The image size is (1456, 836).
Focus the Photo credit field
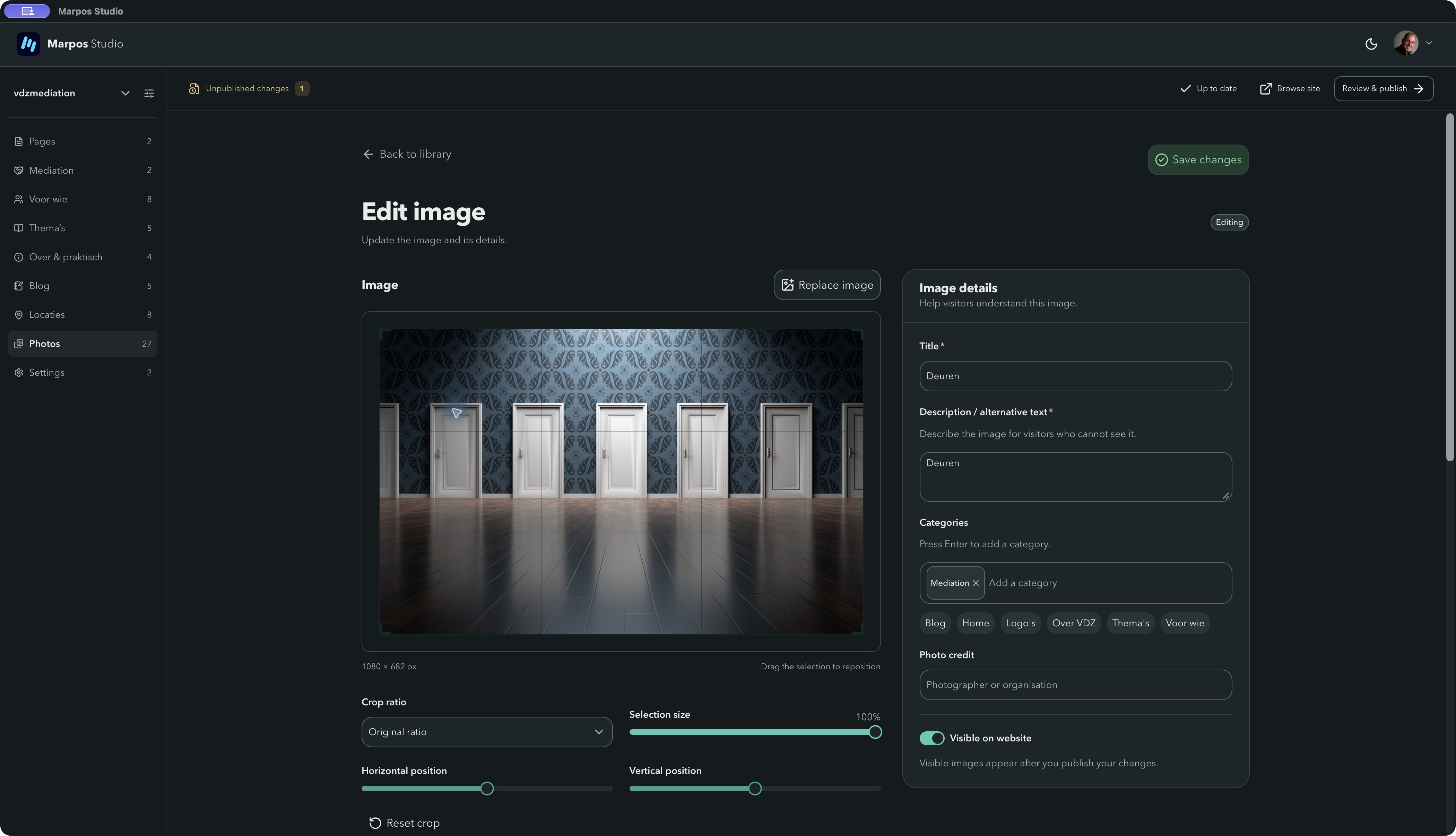point(1075,685)
